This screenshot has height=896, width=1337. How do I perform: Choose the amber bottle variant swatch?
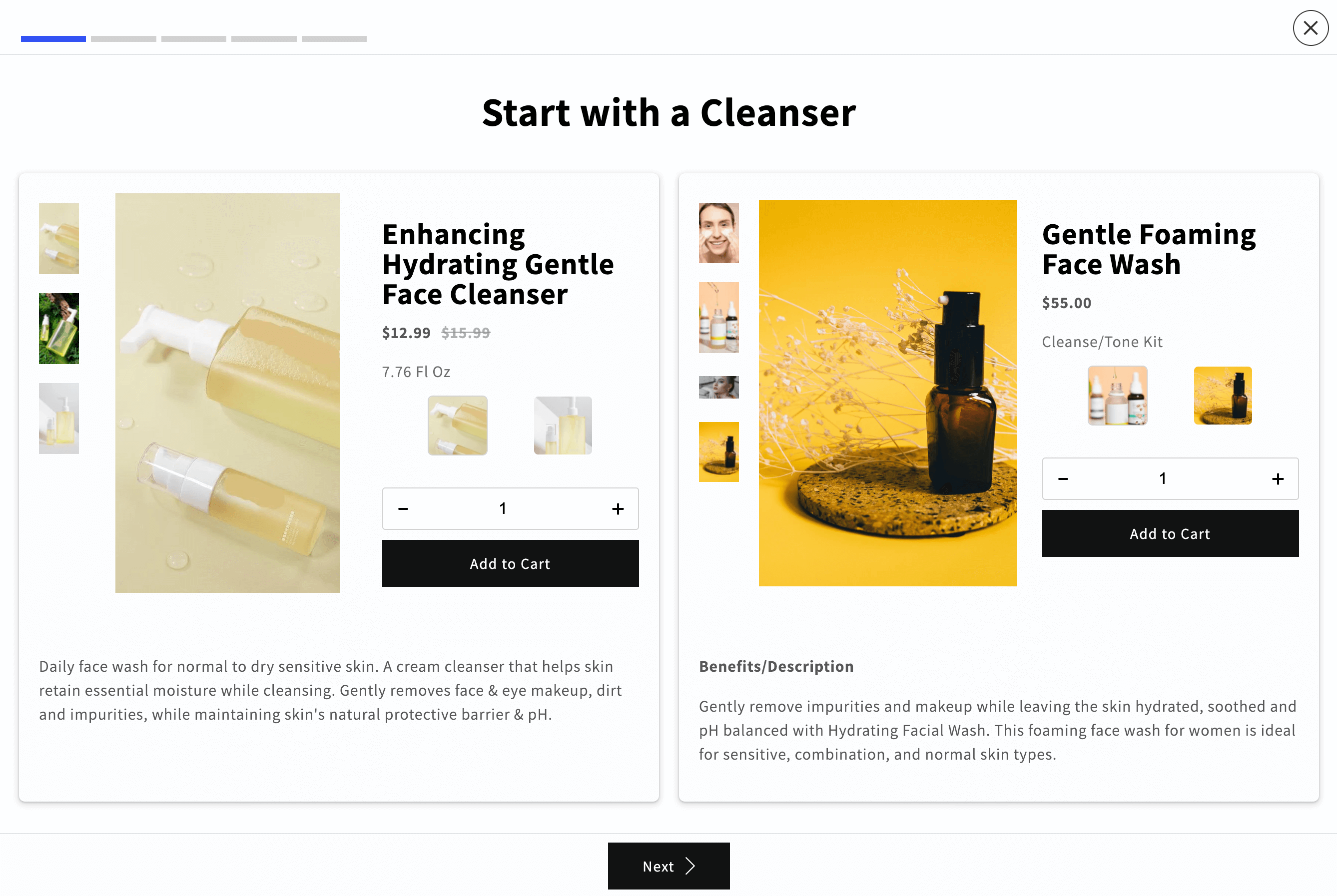(1223, 396)
